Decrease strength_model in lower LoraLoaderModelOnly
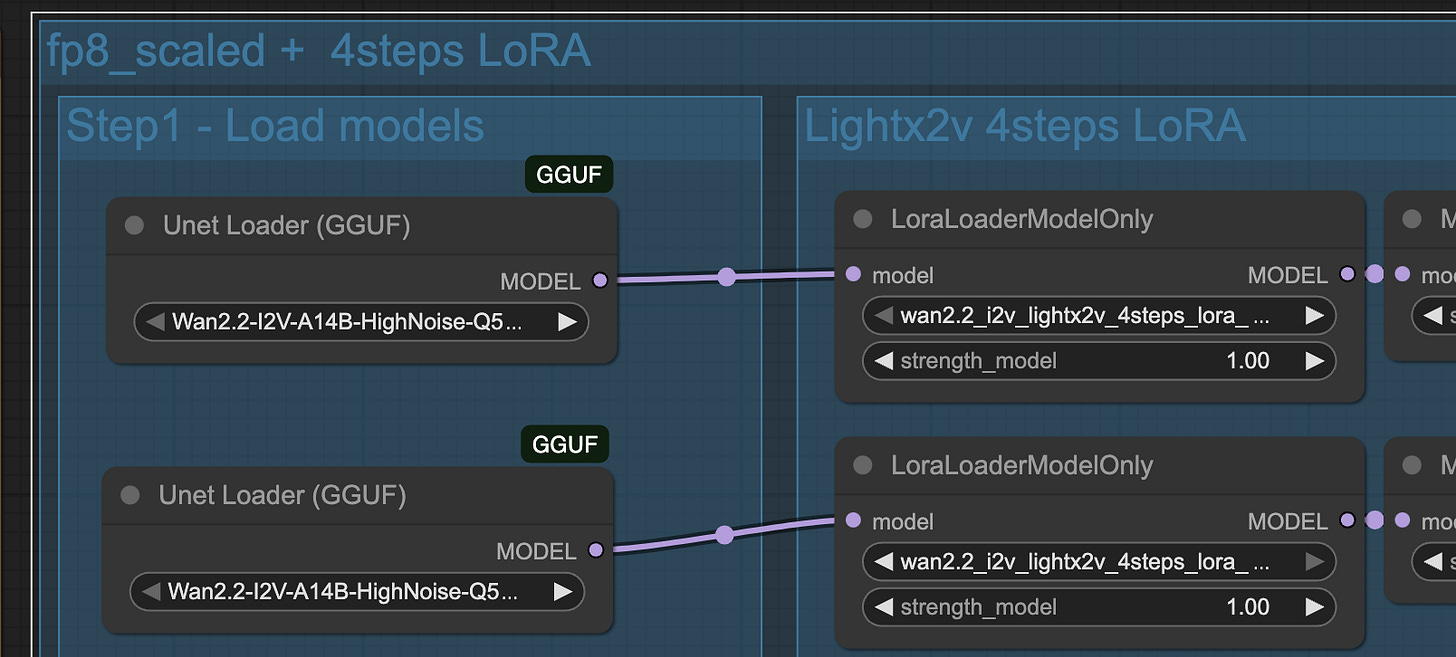Screen dimensions: 1456x657 point(883,607)
